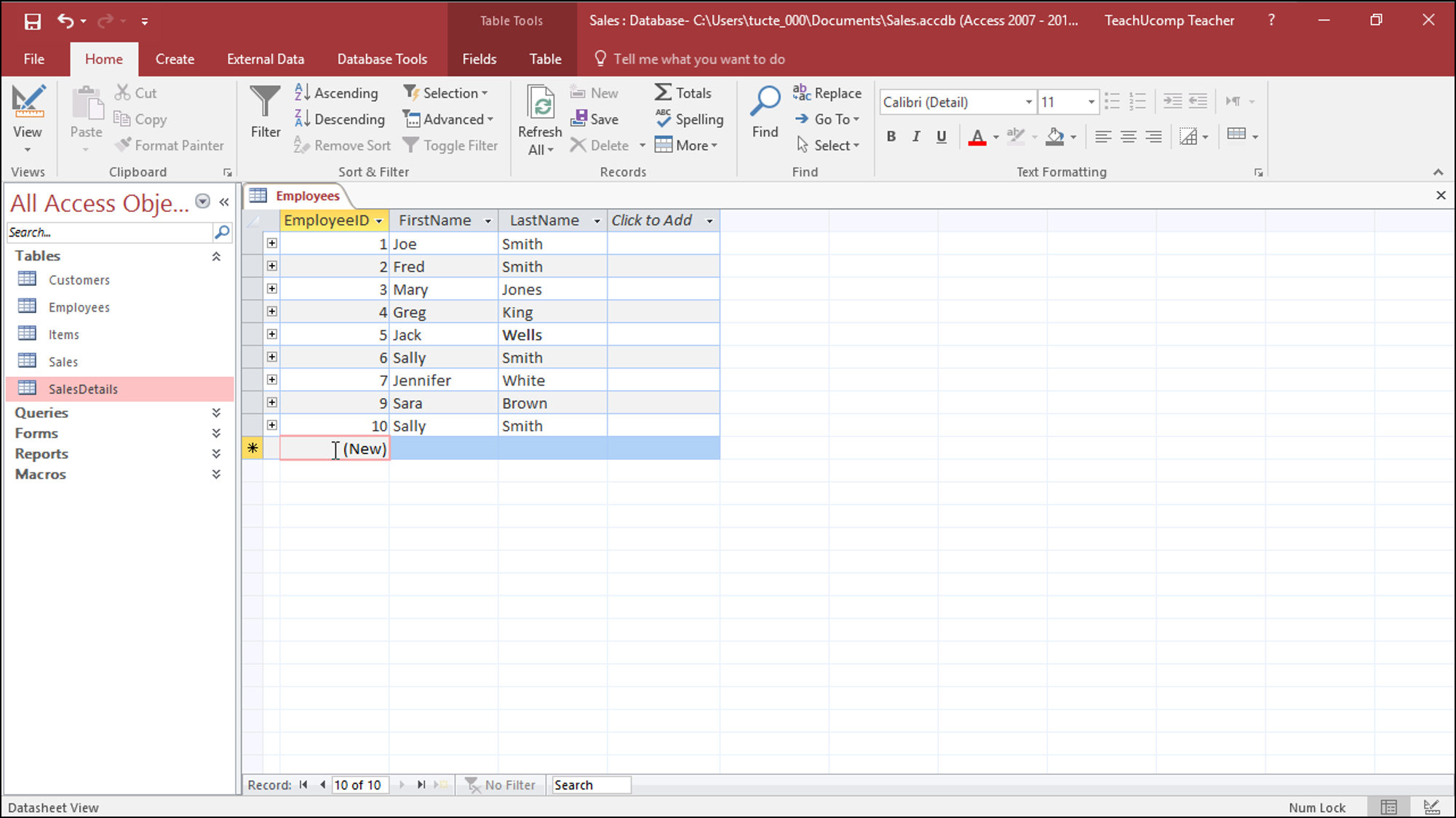Image resolution: width=1456 pixels, height=818 pixels.
Task: Click the Totals icon in Records group
Action: pyautogui.click(x=685, y=92)
